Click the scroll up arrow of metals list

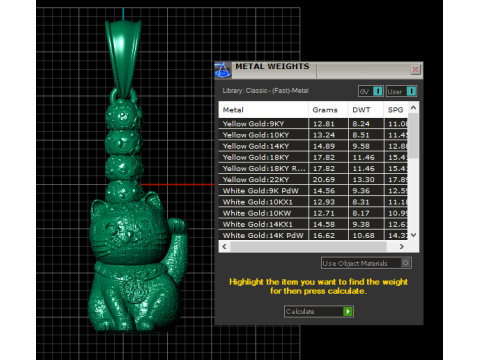coord(413,107)
